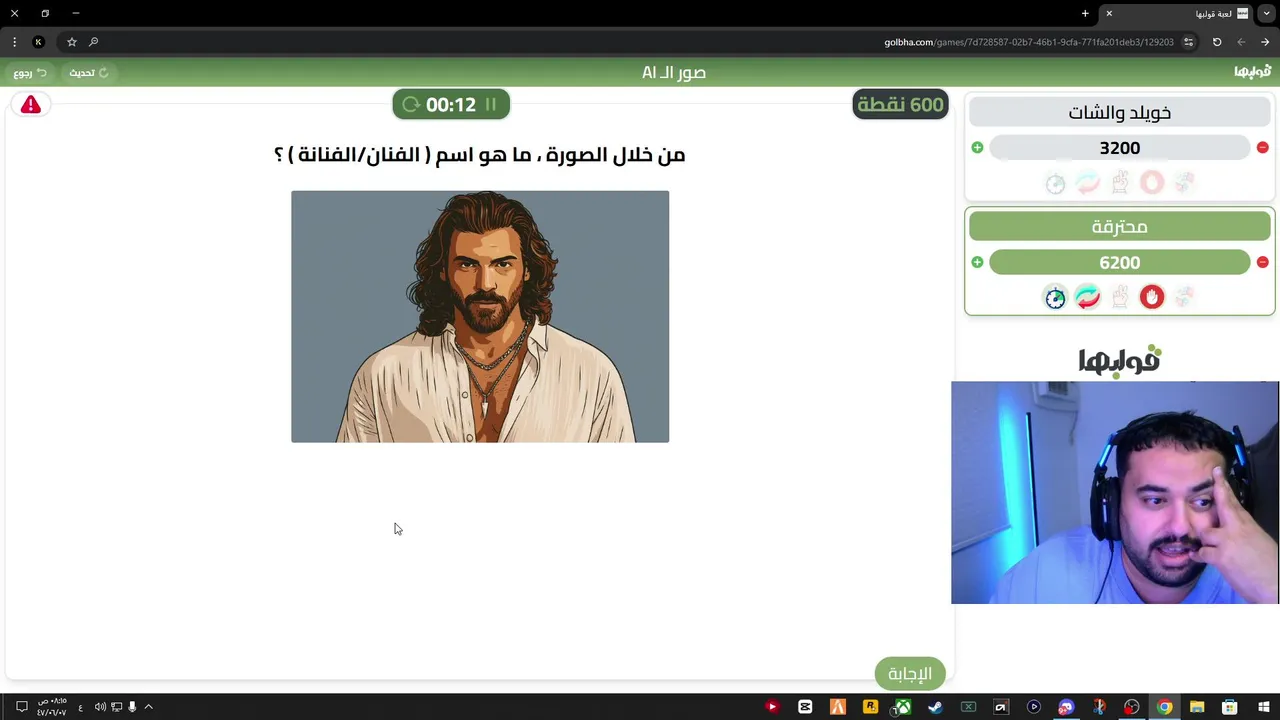1280x720 pixels.
Task: Open Microsoft Store from taskbar
Action: [1230, 707]
